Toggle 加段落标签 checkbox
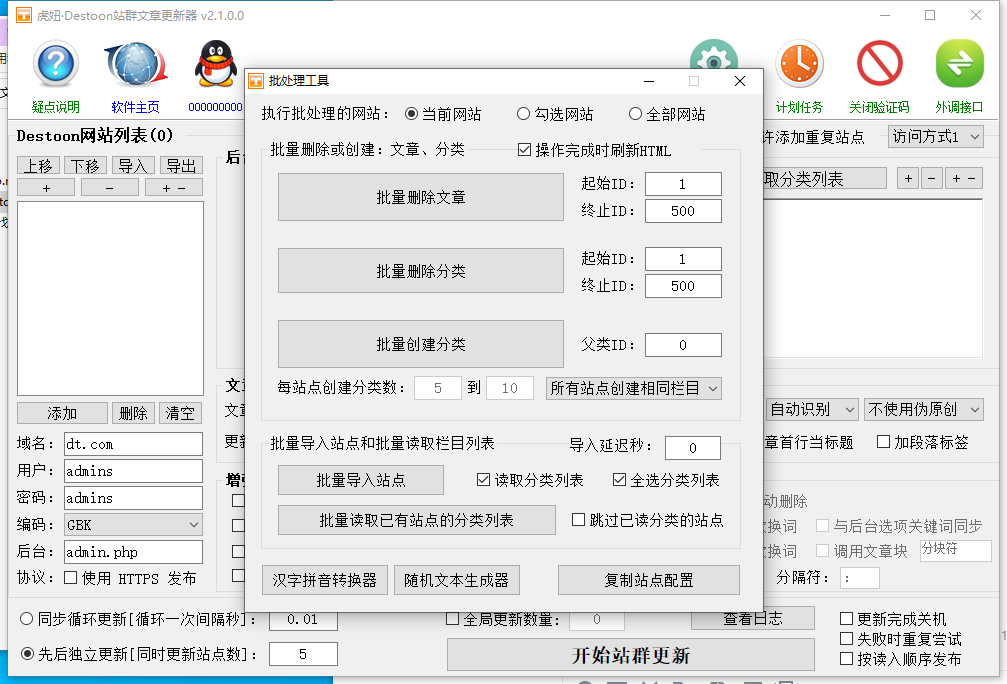The width and height of the screenshot is (1007, 684). coord(883,442)
